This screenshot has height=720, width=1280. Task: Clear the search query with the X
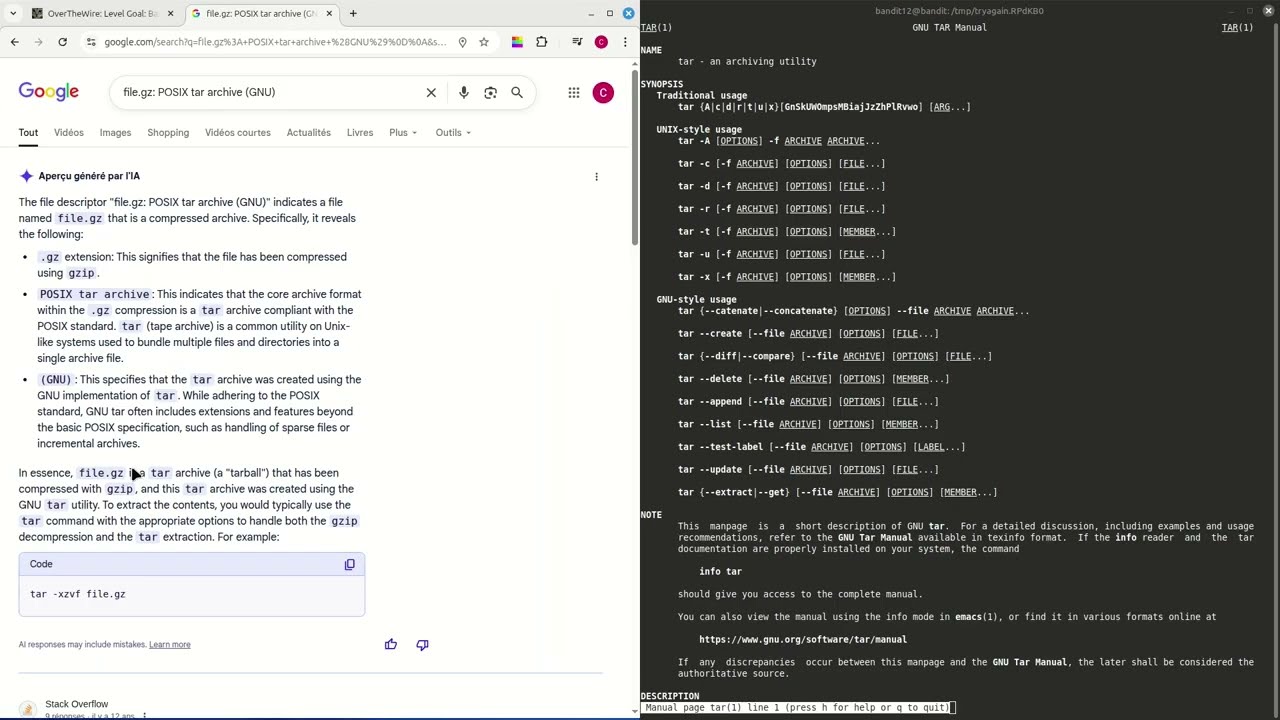[431, 92]
